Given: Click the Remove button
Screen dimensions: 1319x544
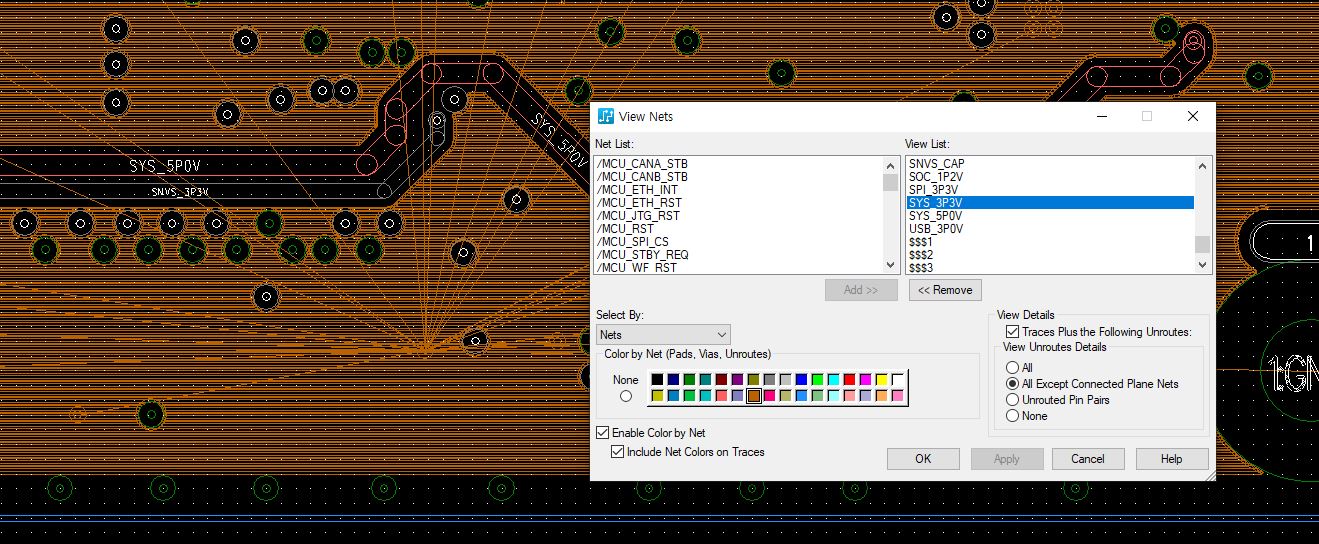Looking at the screenshot, I should pos(945,290).
